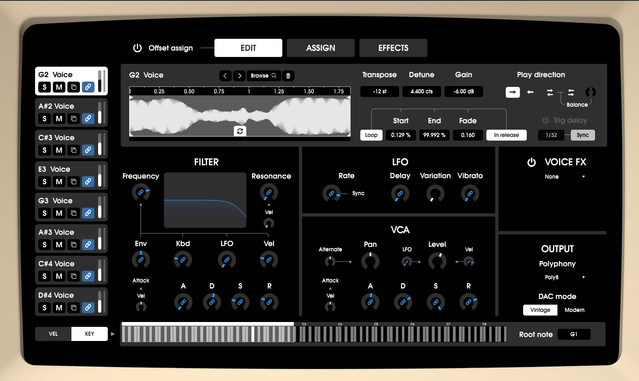Click the filter Frequency knob
The image size is (639, 381).
[141, 192]
